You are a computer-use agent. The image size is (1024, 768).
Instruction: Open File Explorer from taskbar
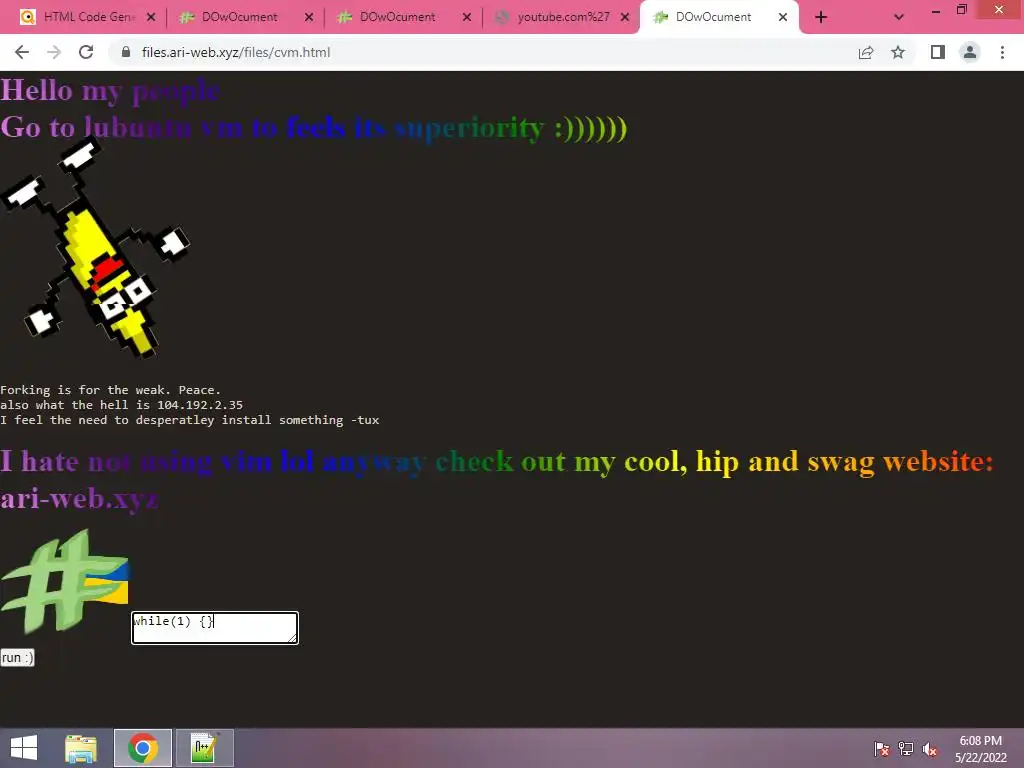coord(81,748)
